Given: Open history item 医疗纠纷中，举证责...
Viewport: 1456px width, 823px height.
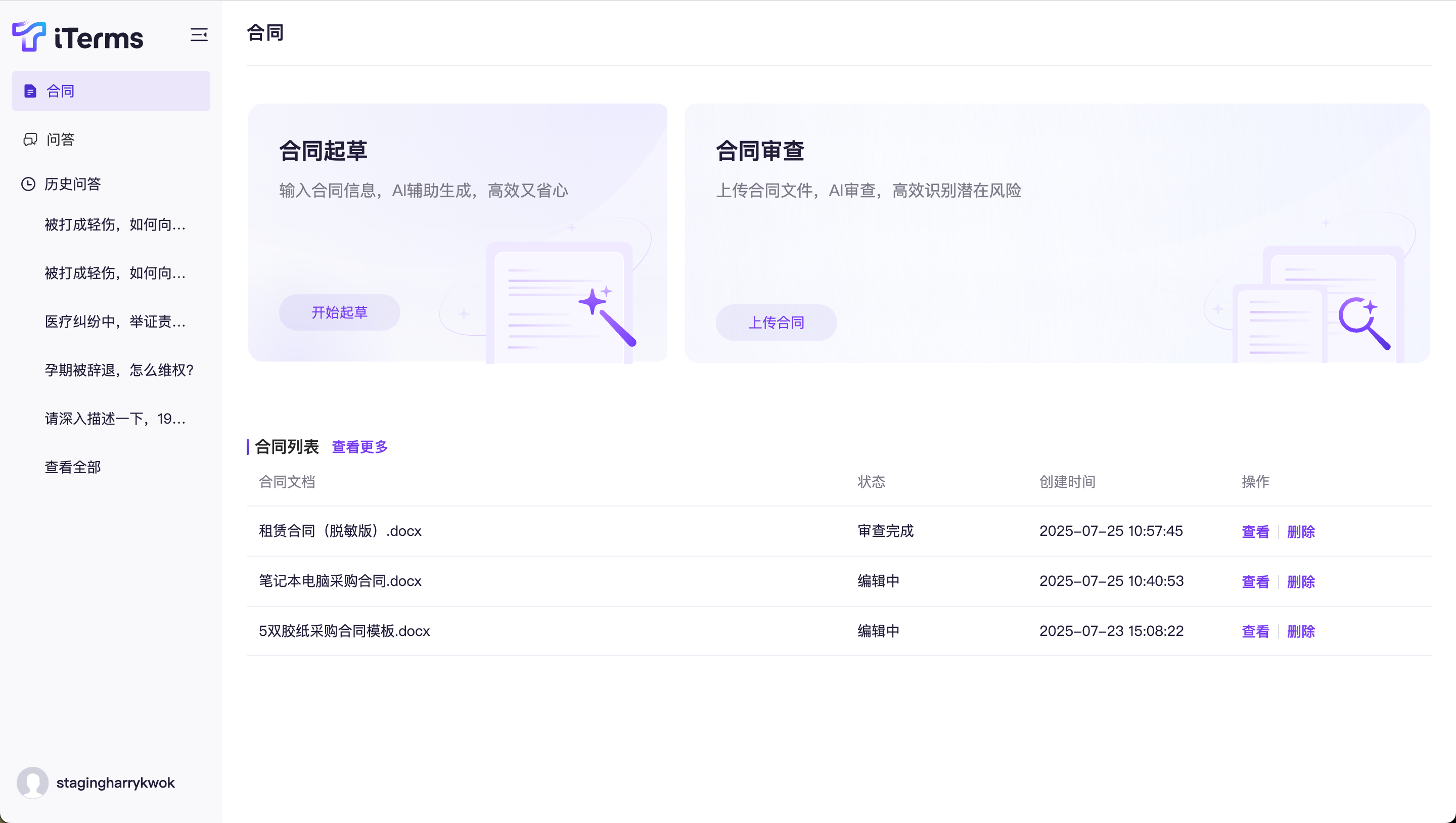Looking at the screenshot, I should point(115,322).
